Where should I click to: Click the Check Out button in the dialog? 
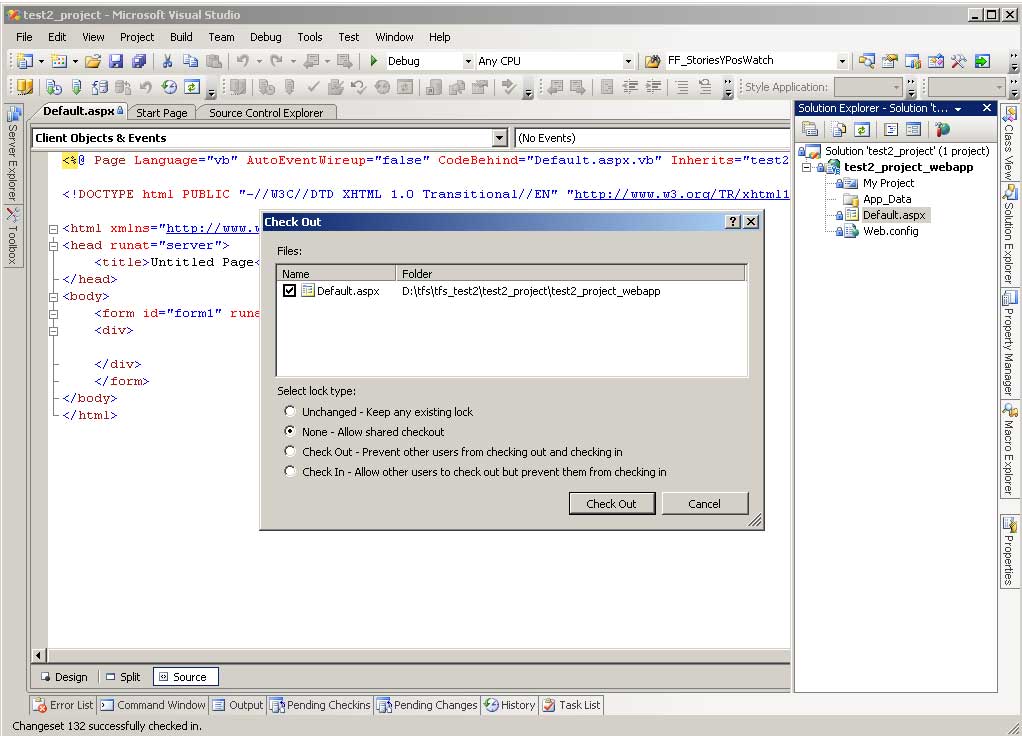611,503
